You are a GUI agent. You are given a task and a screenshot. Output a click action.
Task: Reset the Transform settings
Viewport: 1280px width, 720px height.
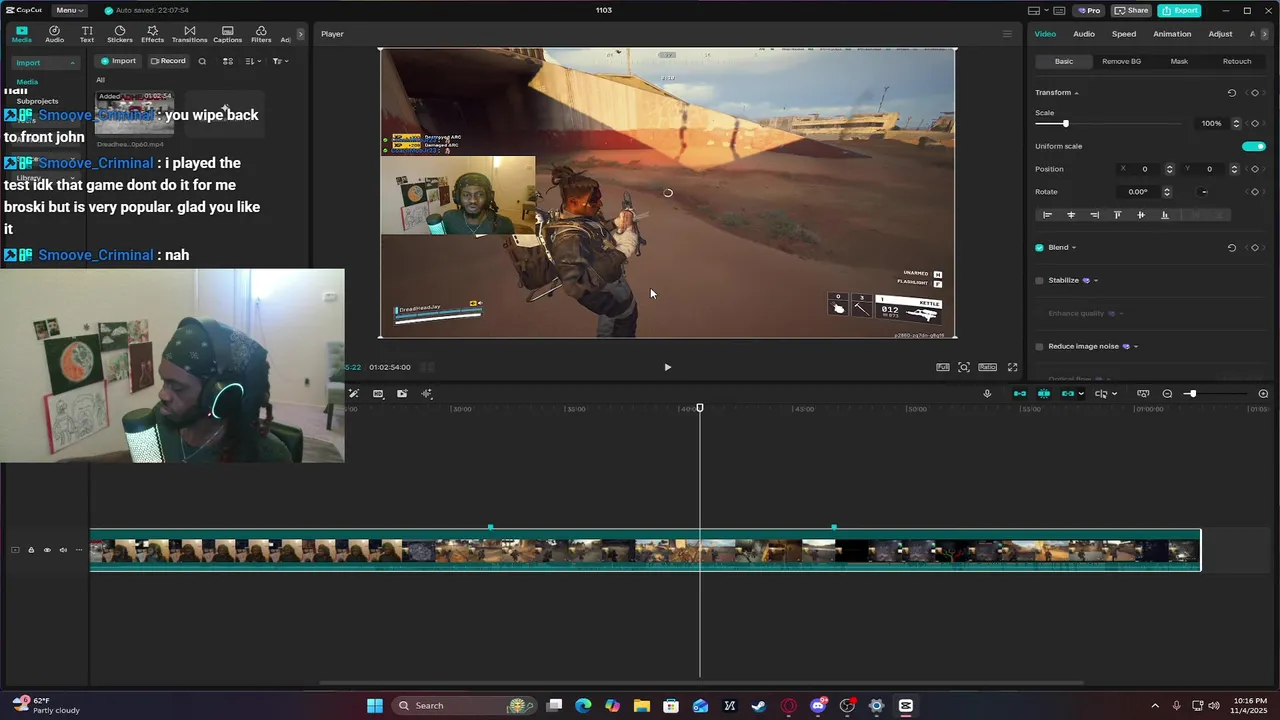[x=1232, y=93]
